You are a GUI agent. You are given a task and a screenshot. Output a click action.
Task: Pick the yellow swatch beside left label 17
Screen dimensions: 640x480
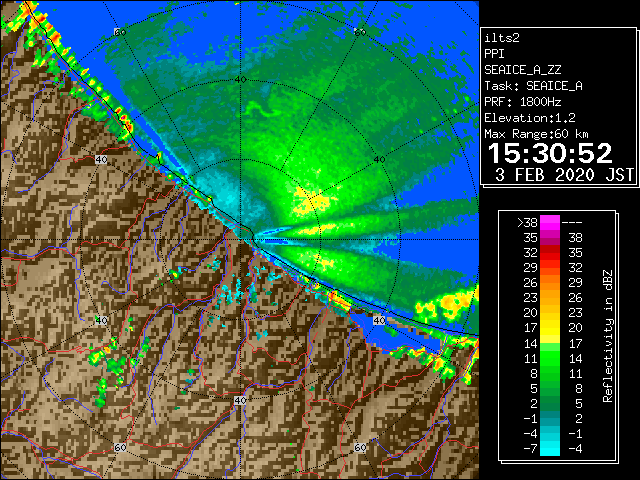pos(550,328)
